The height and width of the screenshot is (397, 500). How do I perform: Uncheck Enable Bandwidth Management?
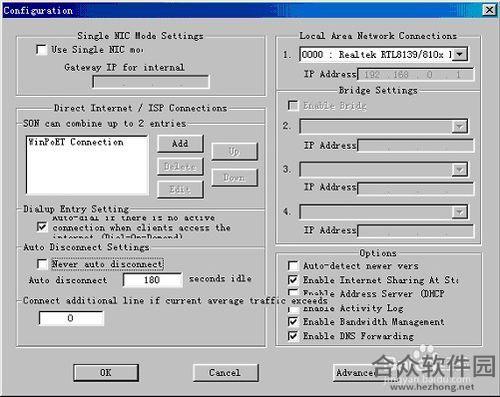pos(293,322)
